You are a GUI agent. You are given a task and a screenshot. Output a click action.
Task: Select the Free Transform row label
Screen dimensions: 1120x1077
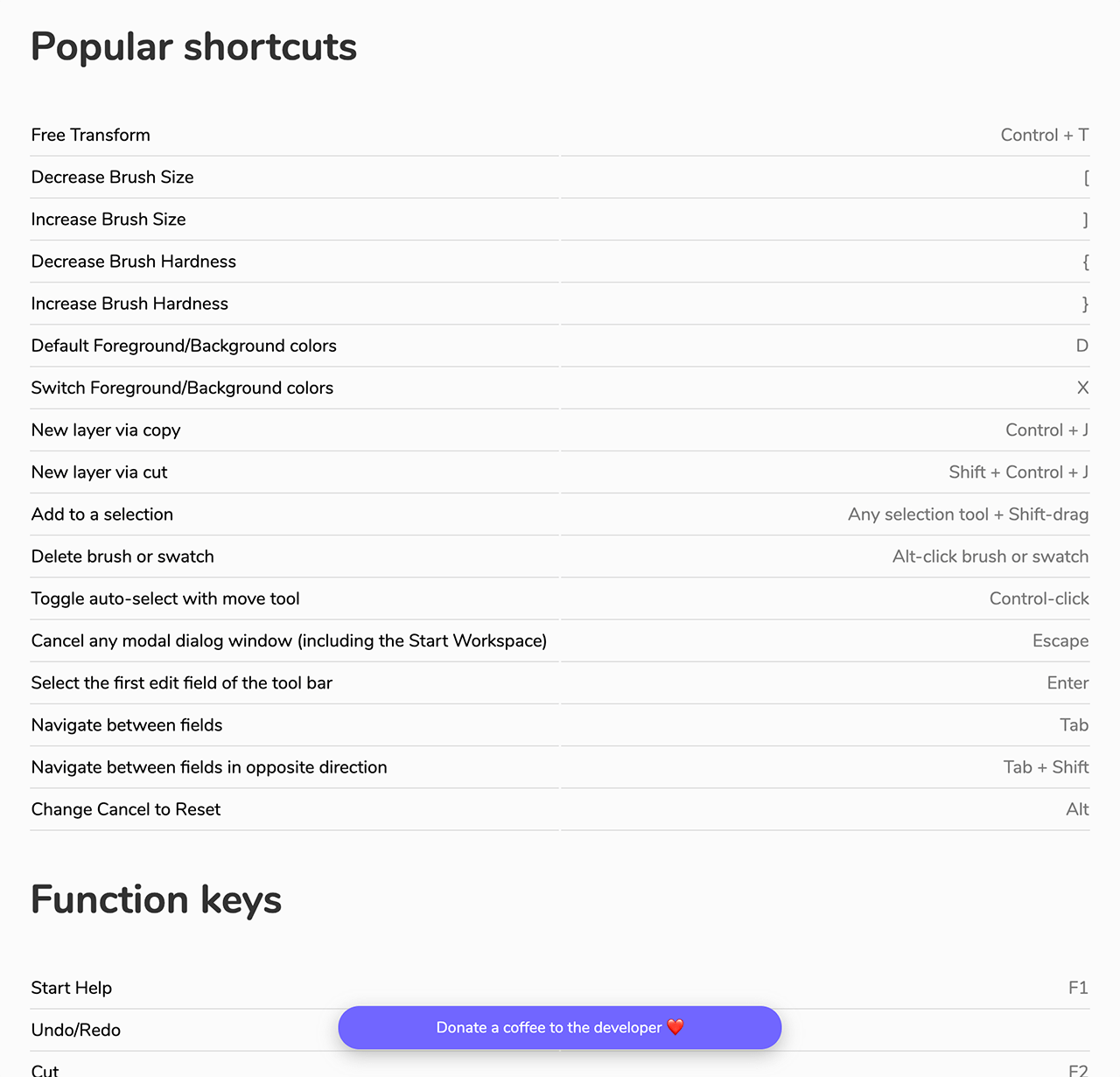[x=91, y=135]
